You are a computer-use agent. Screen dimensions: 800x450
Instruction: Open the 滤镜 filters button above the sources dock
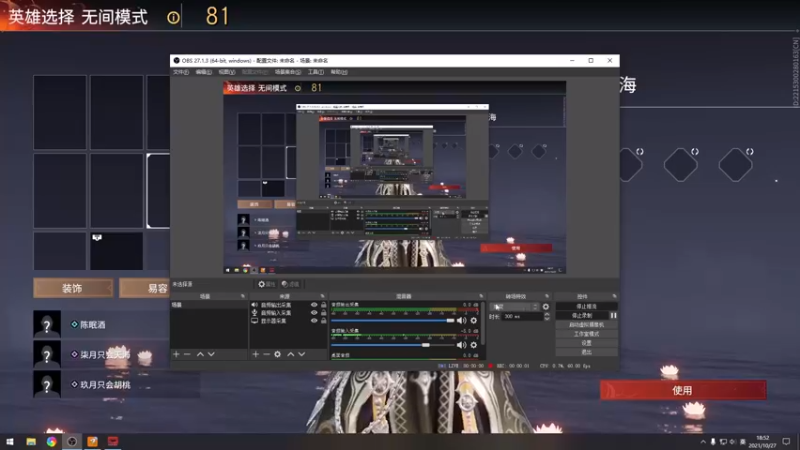[x=290, y=284]
